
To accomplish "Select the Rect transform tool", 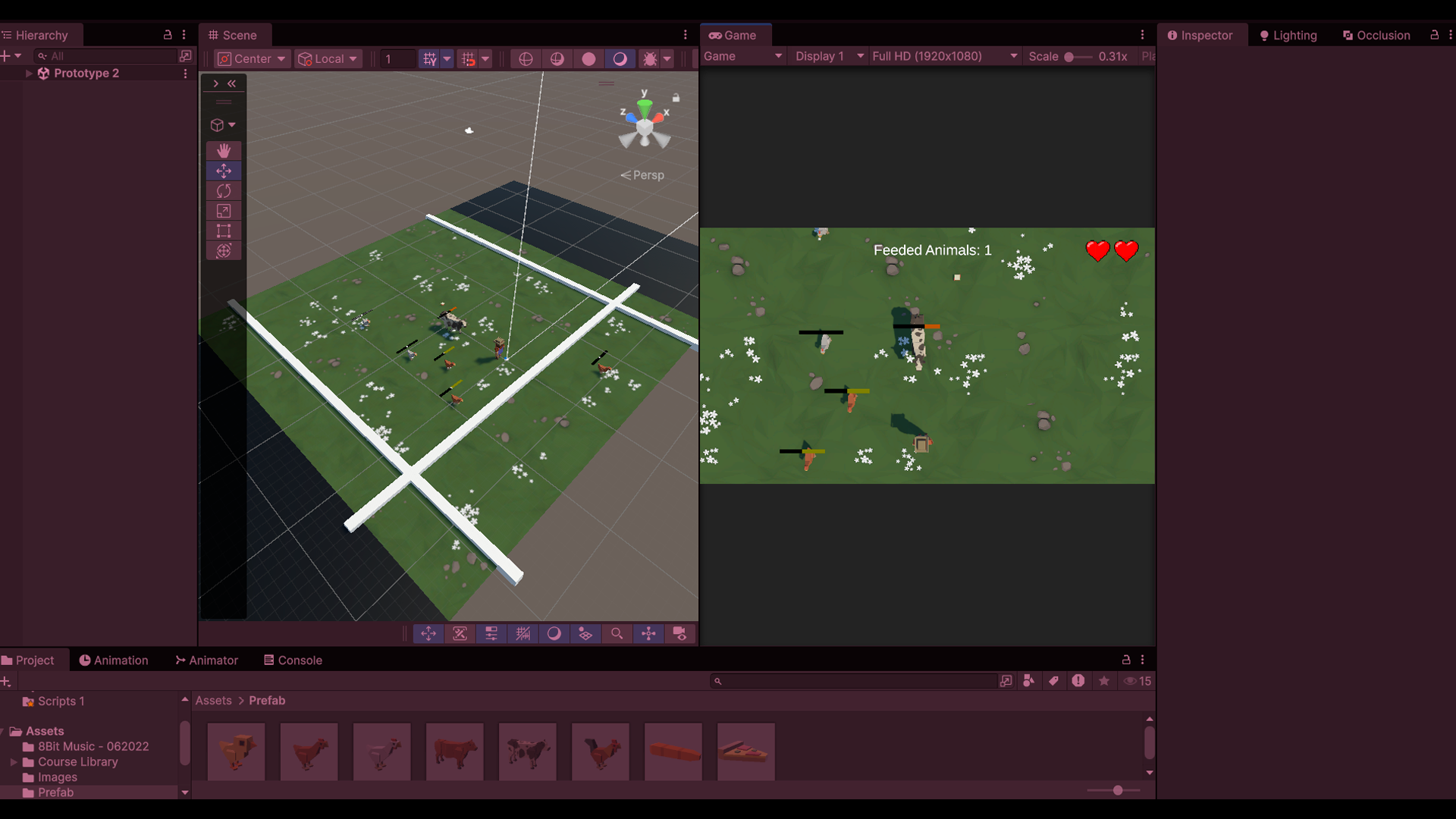I will coord(224,231).
